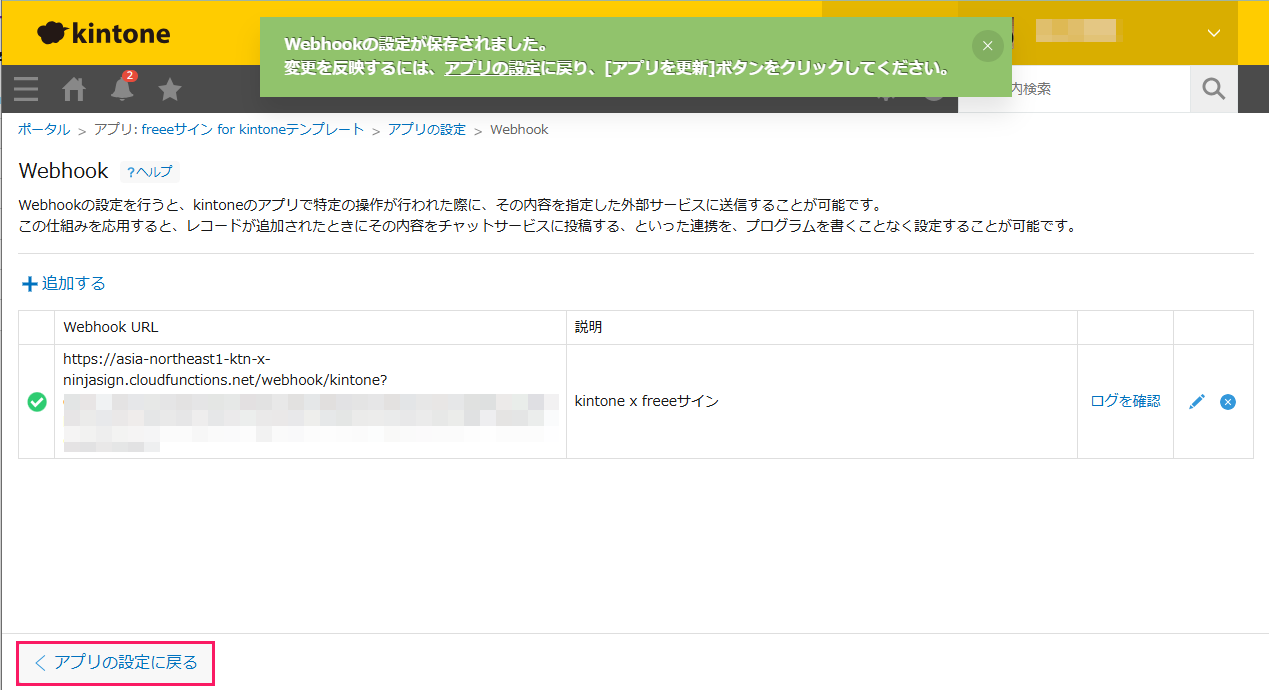The height and width of the screenshot is (690, 1269).
Task: Click the search magnifier button
Action: click(x=1214, y=89)
